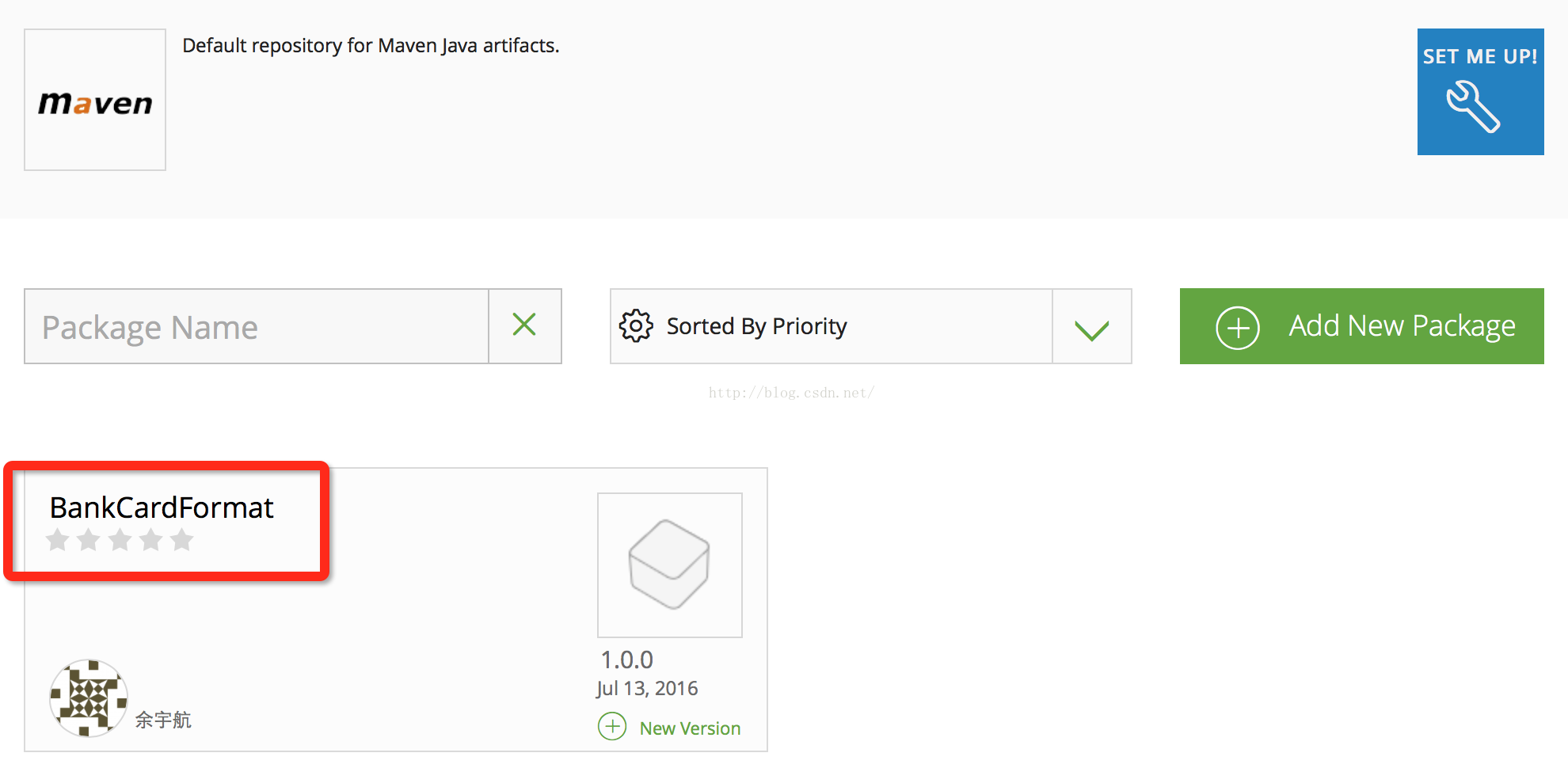Clear the Package Name search with X
The image size is (1568, 768).
click(524, 325)
